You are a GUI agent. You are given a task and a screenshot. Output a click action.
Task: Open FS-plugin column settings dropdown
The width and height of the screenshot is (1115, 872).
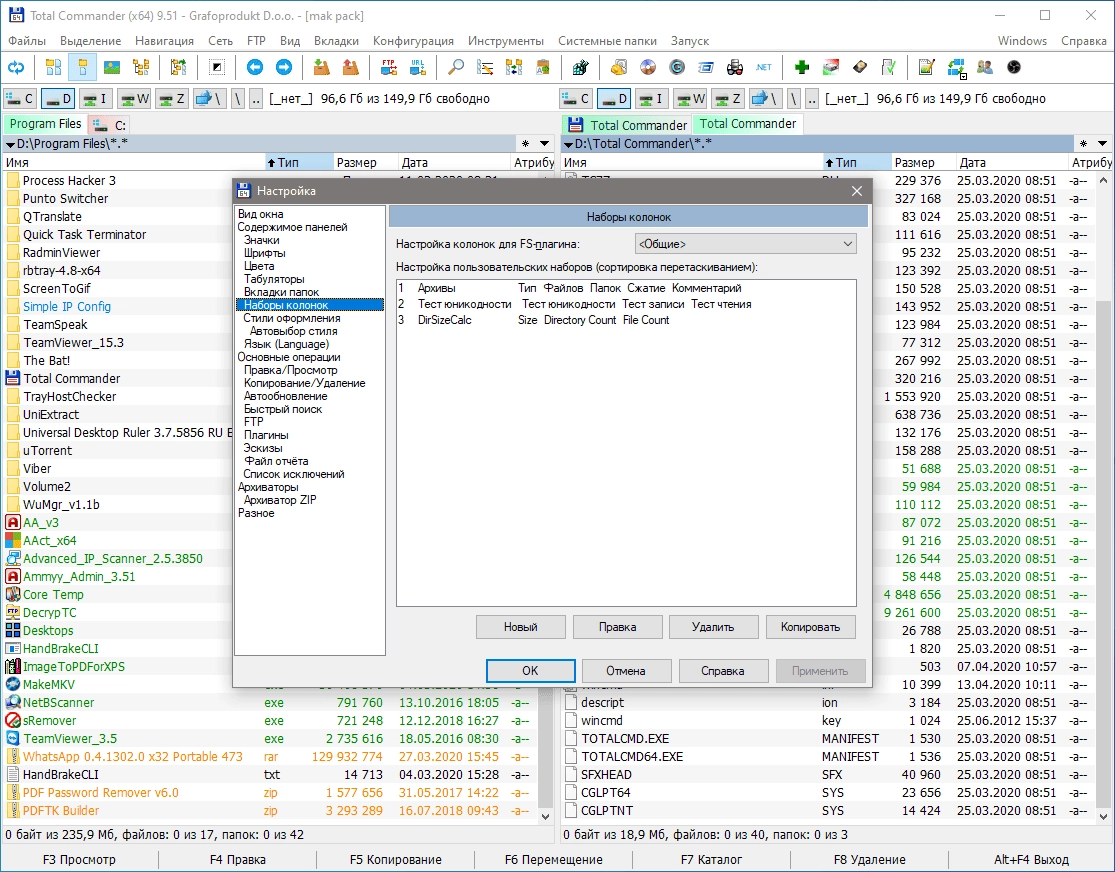745,244
